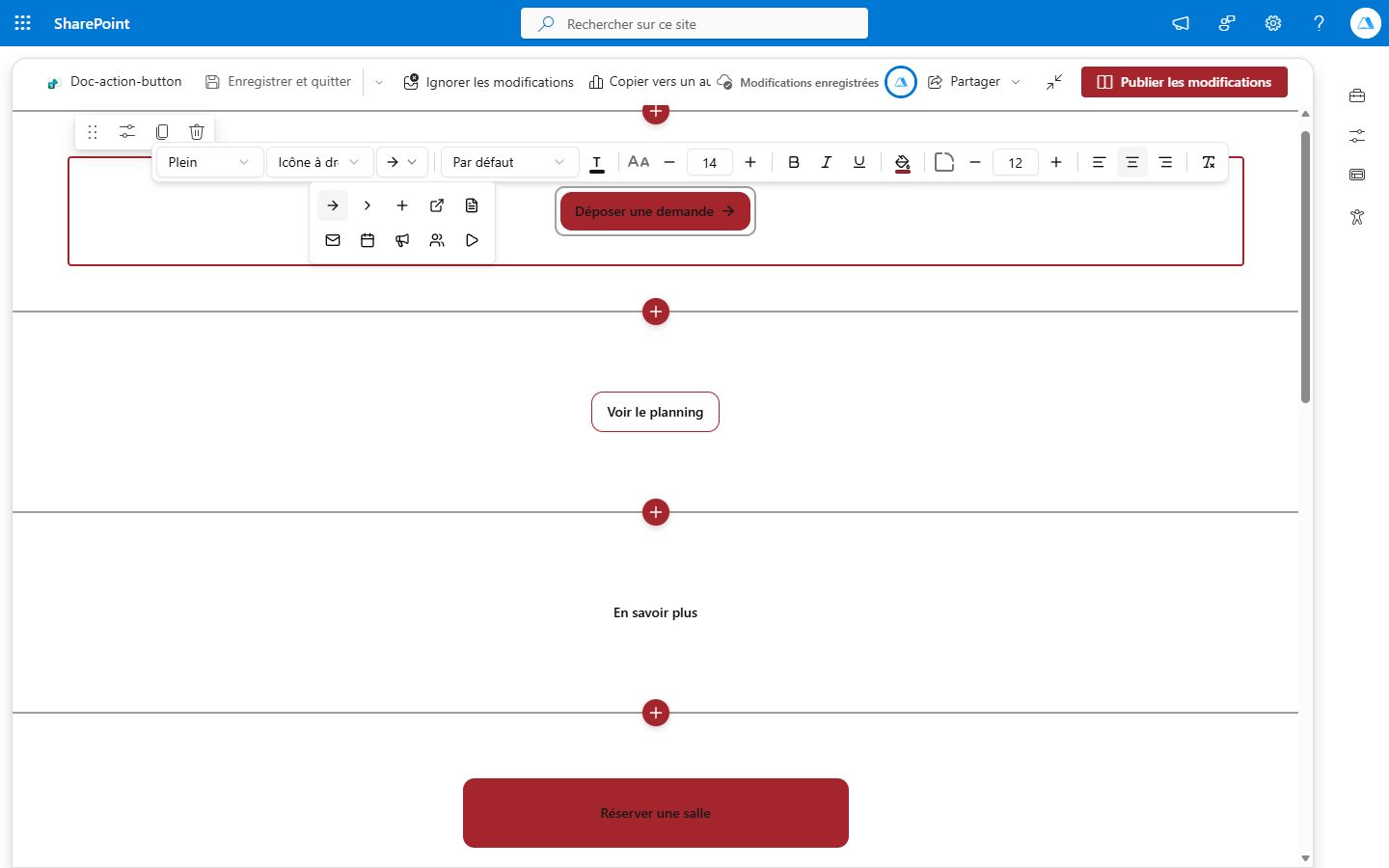Toggle italic formatting
This screenshot has height=868, width=1389.
[x=827, y=162]
